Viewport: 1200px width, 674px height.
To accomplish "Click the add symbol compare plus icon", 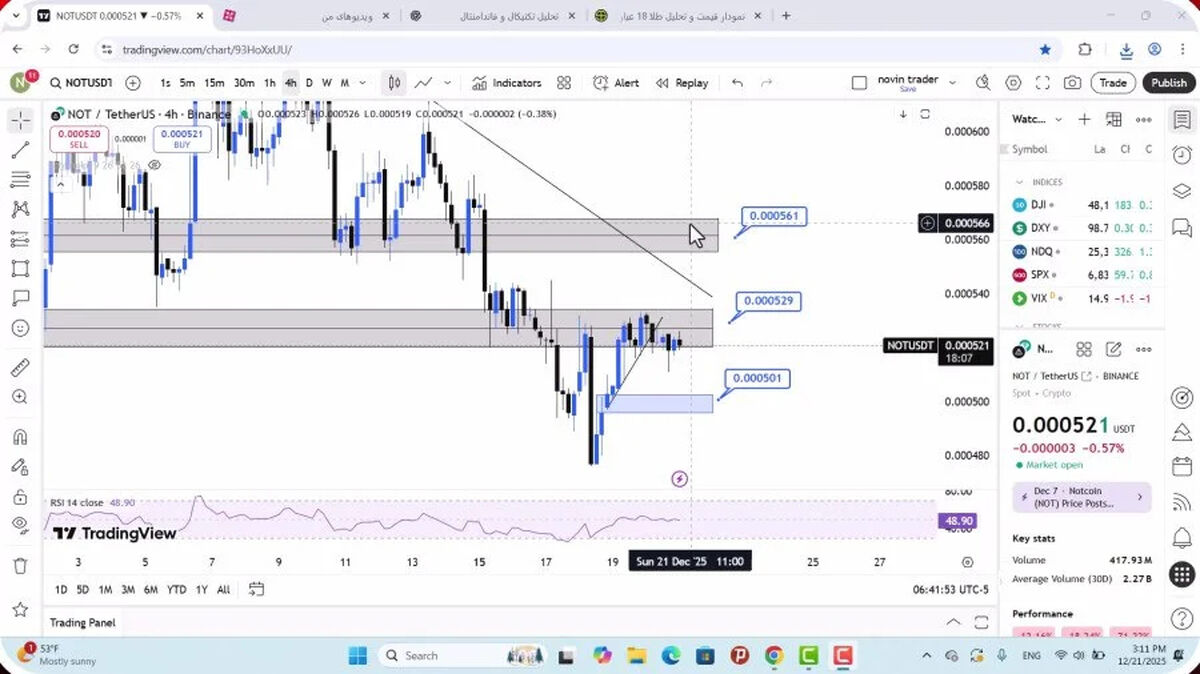I will tap(133, 83).
